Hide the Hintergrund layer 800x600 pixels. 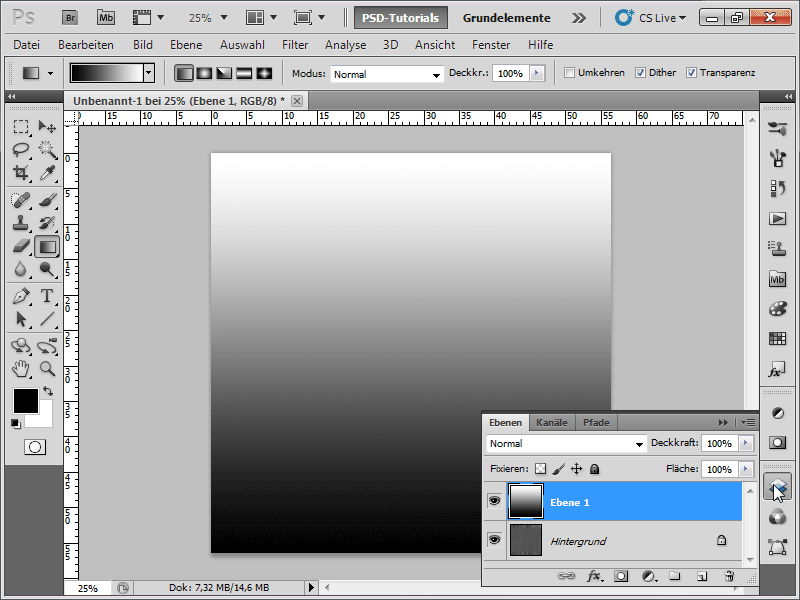[494, 540]
